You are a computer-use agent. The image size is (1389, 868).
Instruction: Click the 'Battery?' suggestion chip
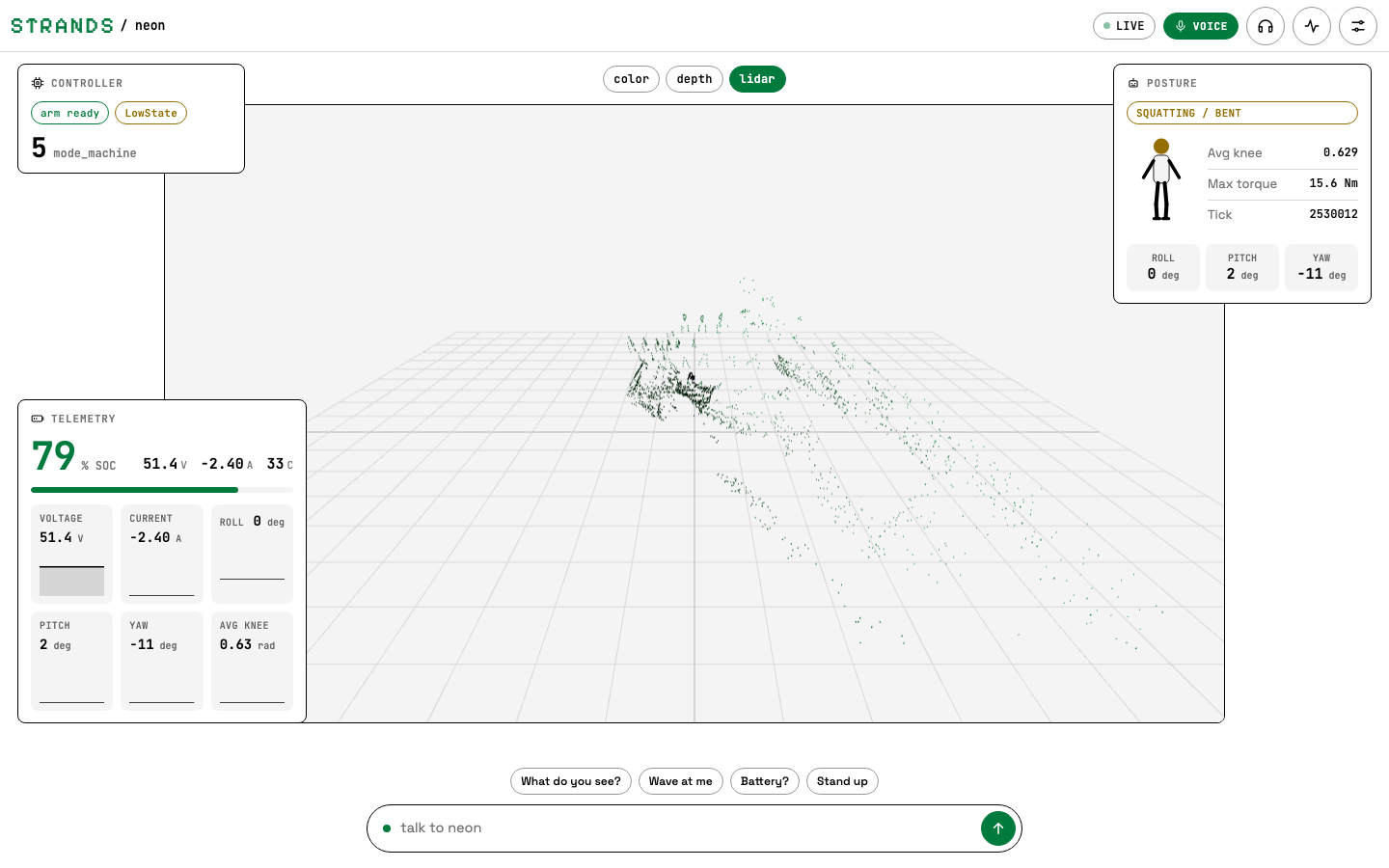tap(765, 781)
